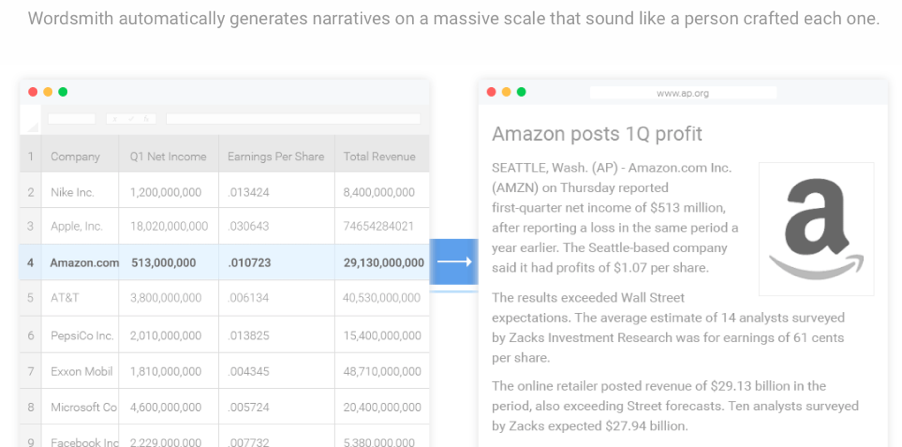The height and width of the screenshot is (447, 902).
Task: Click the blue arrow between spreadsheet and article
Action: (454, 262)
